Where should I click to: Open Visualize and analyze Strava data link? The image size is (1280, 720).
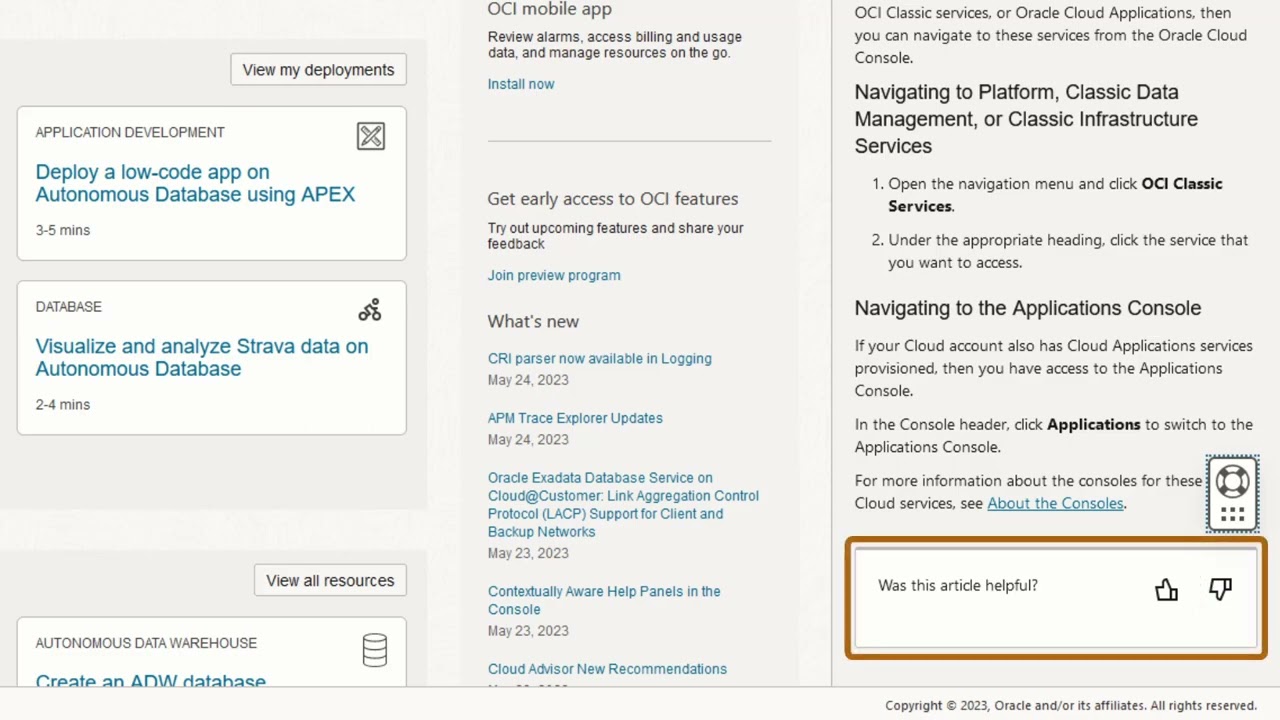202,357
